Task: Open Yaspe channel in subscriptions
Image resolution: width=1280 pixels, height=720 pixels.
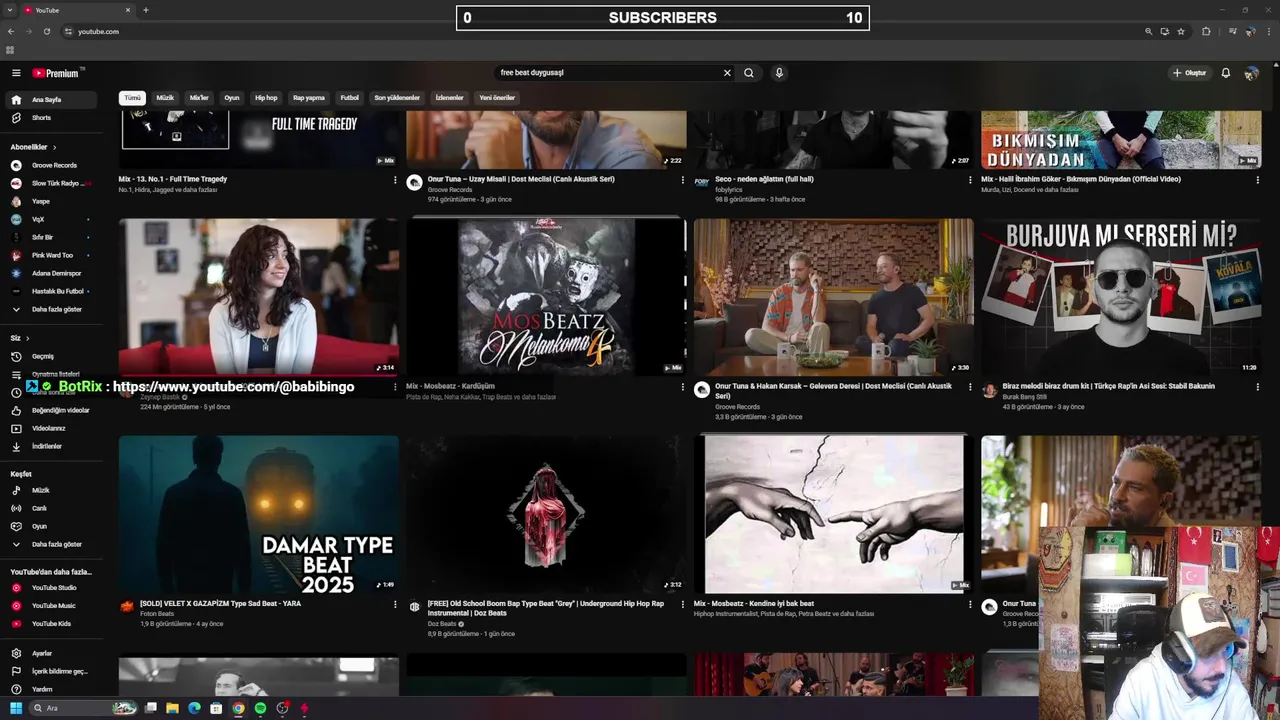Action: [52, 201]
